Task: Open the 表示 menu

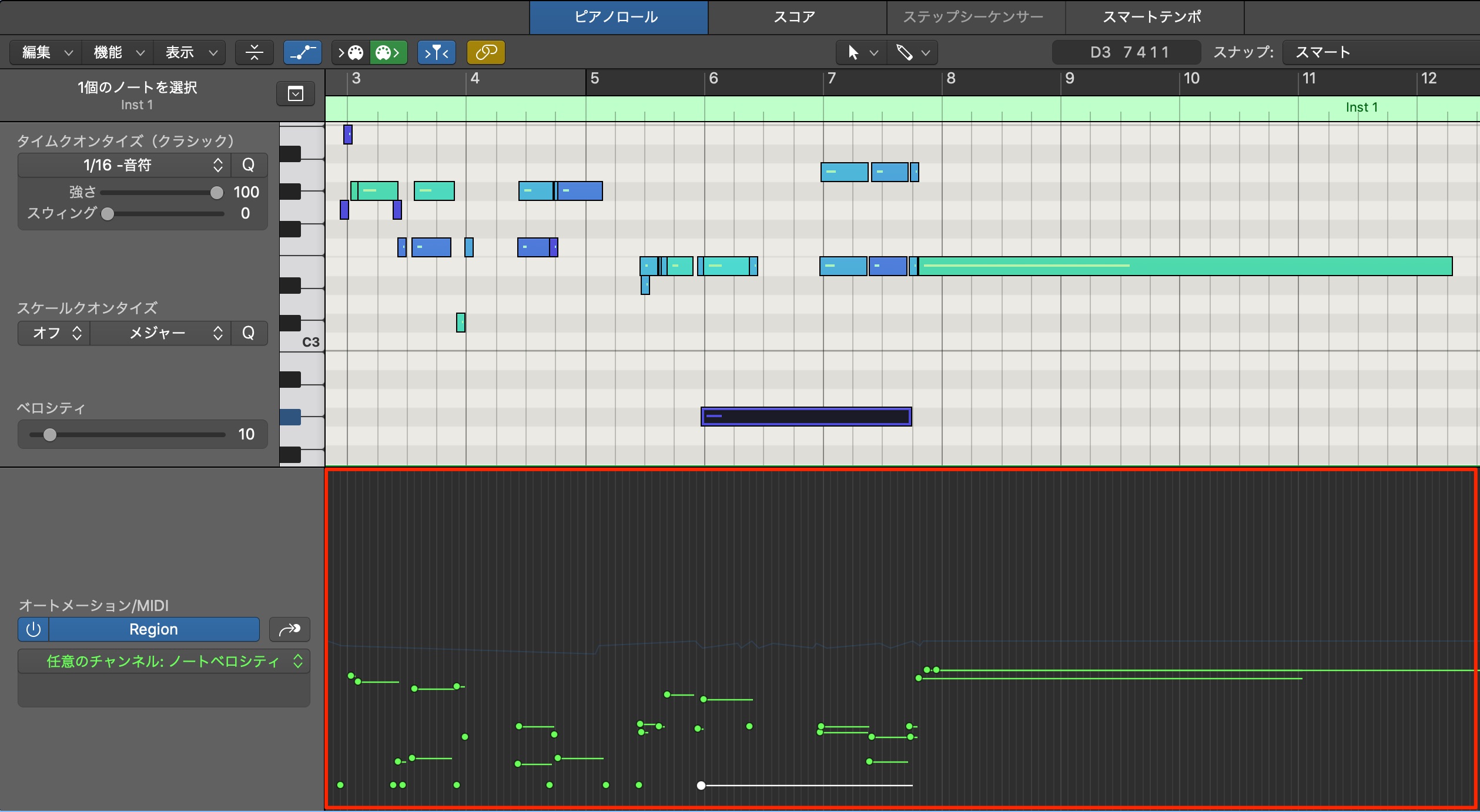Action: 189,52
